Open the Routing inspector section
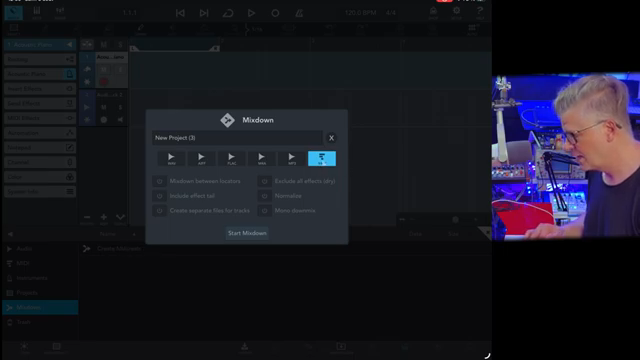Screen dimensions: 640x360 [x=40, y=59]
